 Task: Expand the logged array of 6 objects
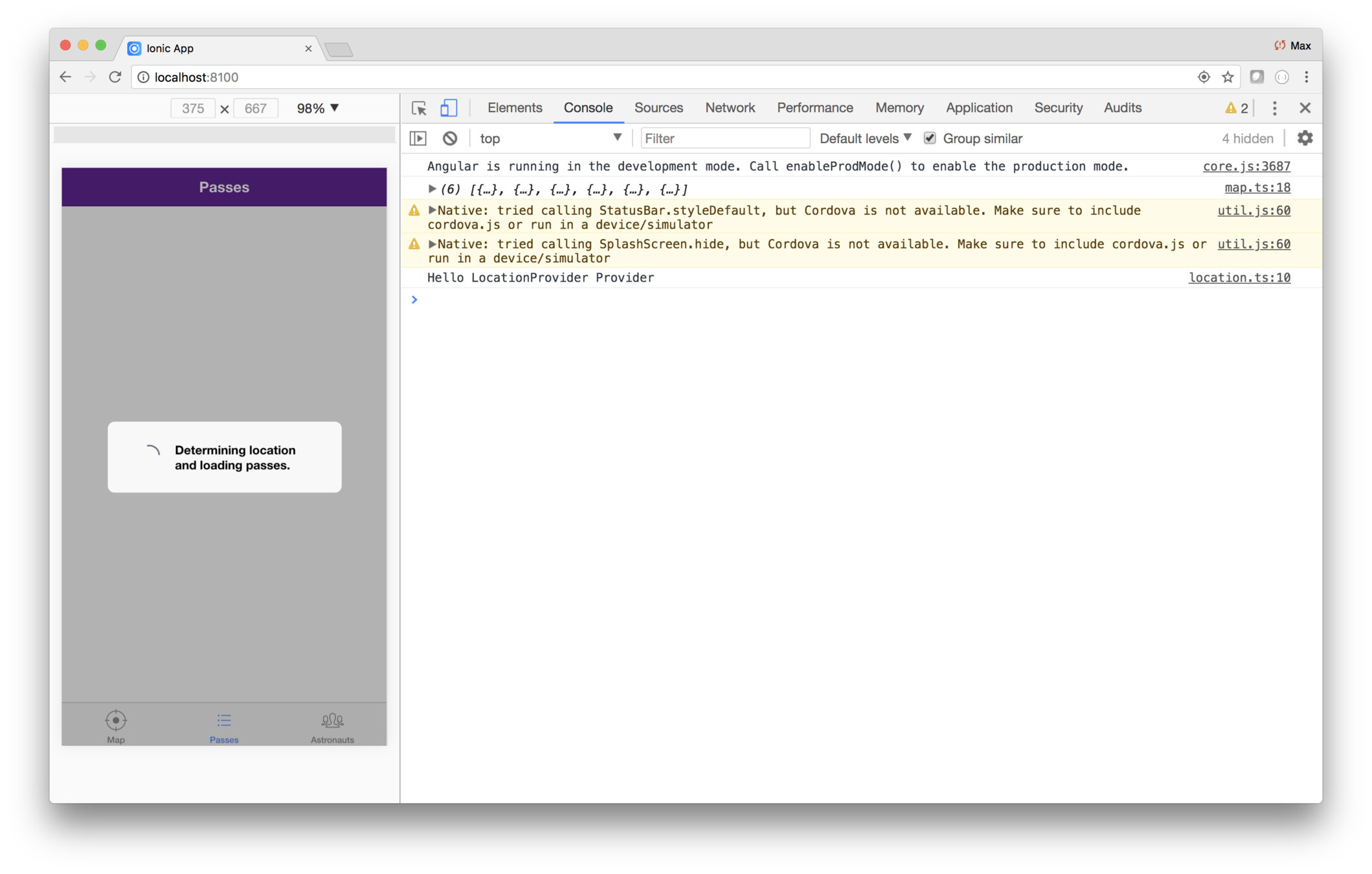coord(432,189)
